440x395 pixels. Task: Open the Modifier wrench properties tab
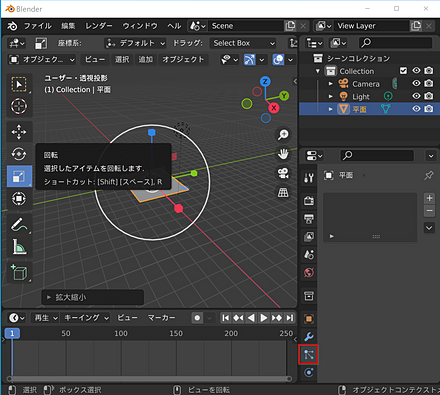click(309, 336)
